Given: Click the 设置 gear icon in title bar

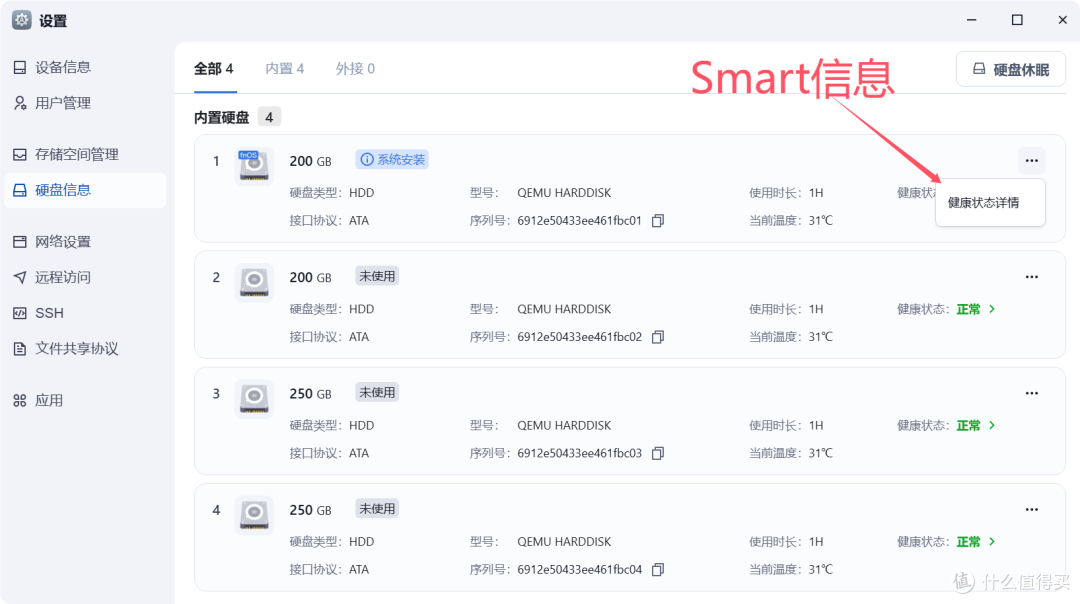Looking at the screenshot, I should pos(22,20).
